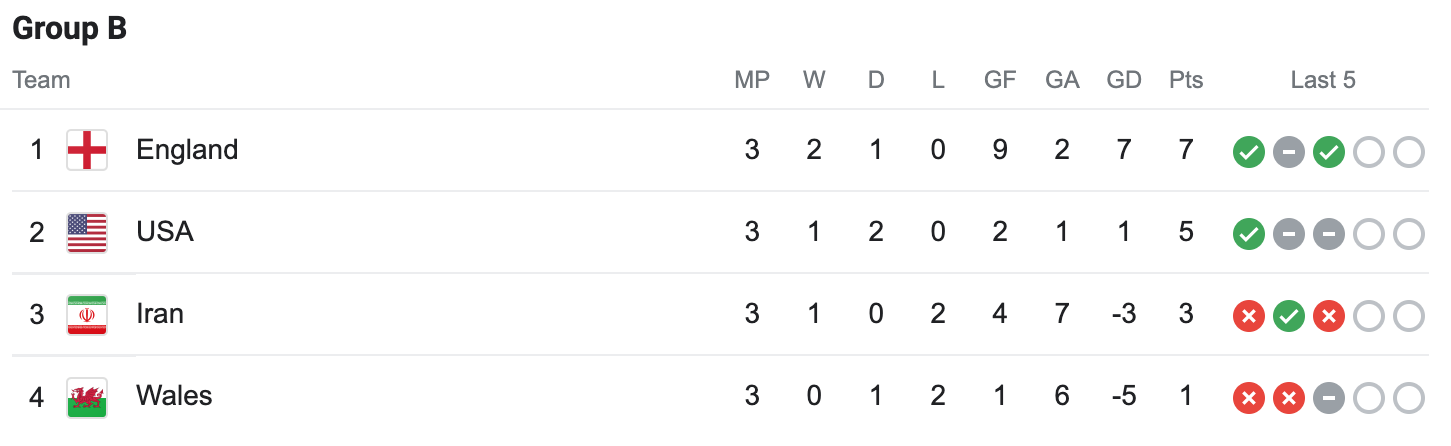Click the Iran flag icon
The height and width of the screenshot is (446, 1451).
tap(87, 314)
